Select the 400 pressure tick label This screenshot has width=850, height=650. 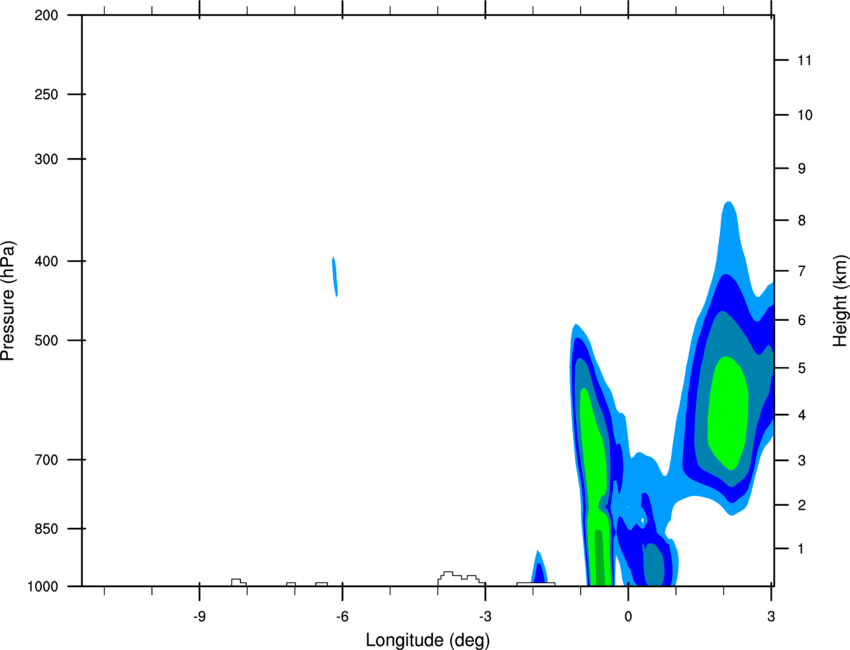click(x=46, y=261)
